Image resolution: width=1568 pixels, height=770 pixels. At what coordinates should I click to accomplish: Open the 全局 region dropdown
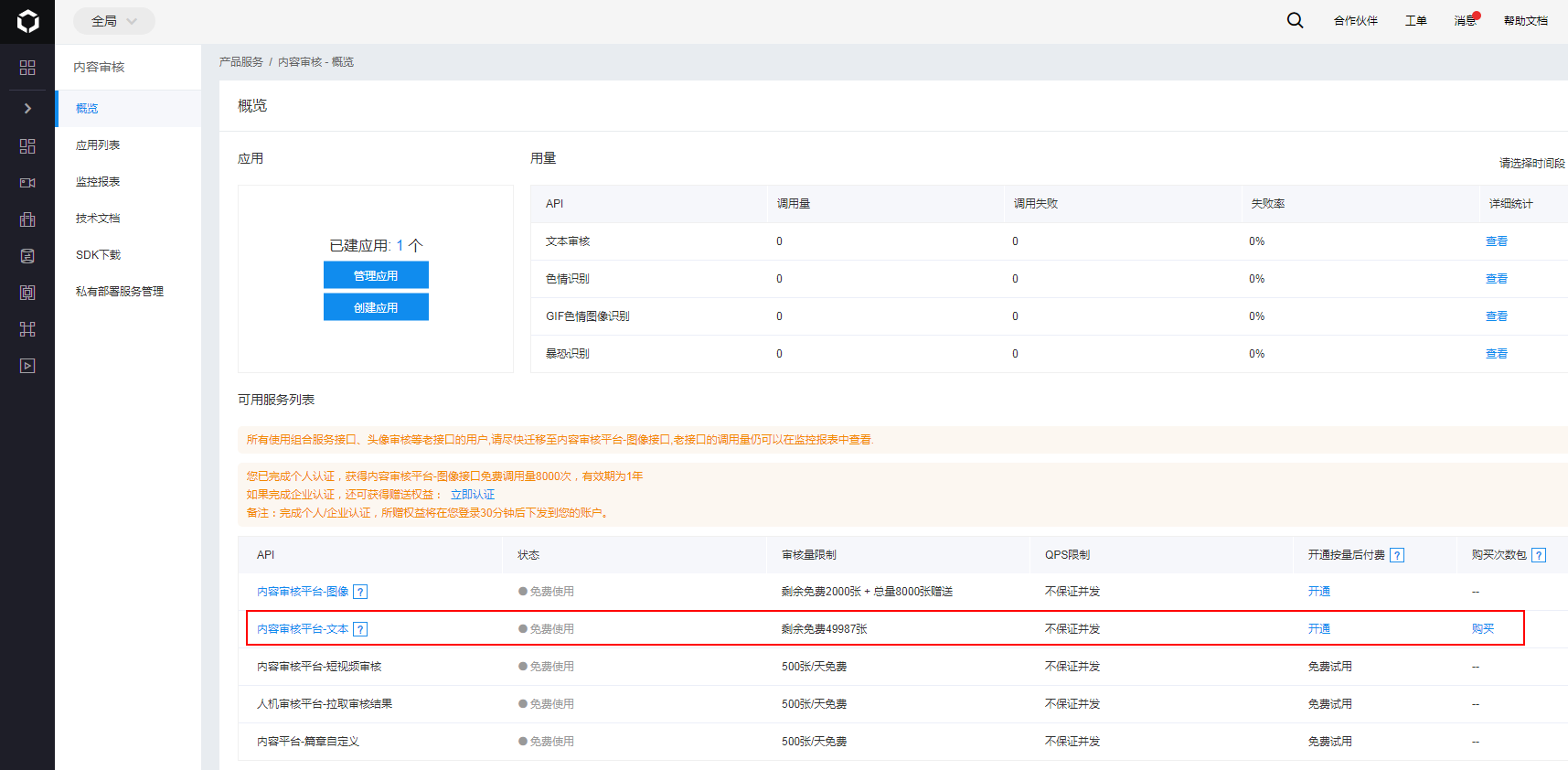point(113,21)
